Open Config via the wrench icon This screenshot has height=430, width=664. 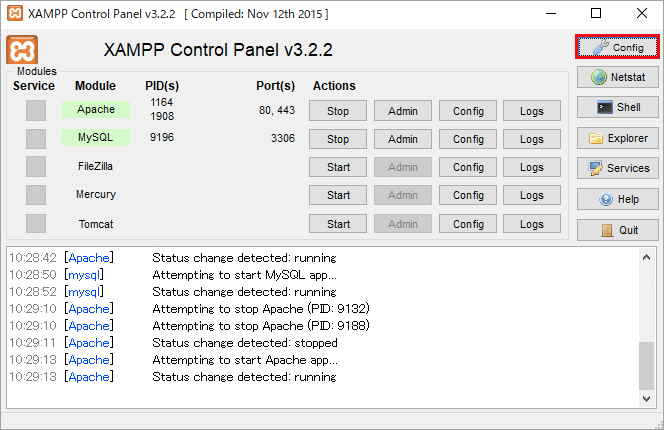tap(600, 47)
